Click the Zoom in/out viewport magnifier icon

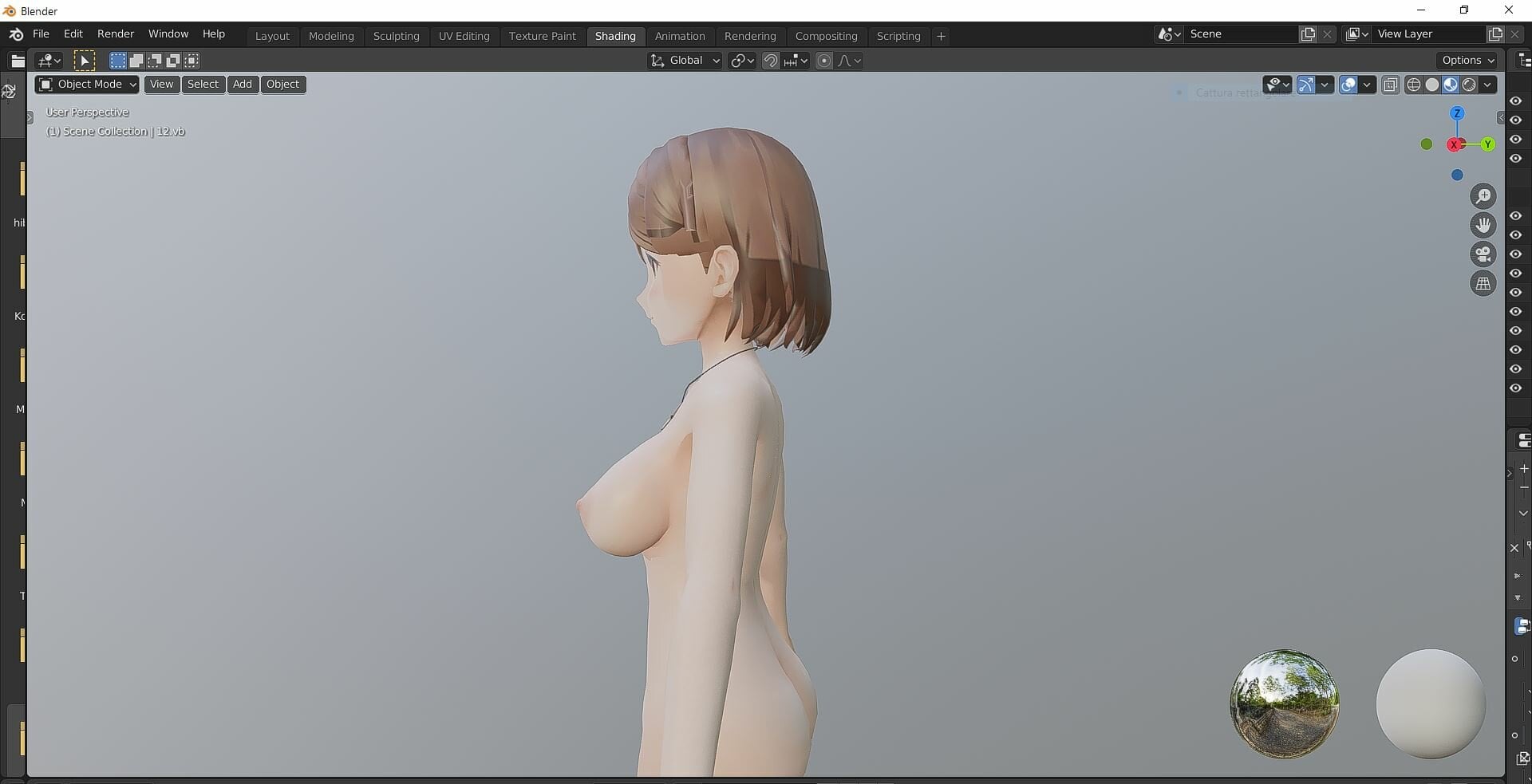1483,196
